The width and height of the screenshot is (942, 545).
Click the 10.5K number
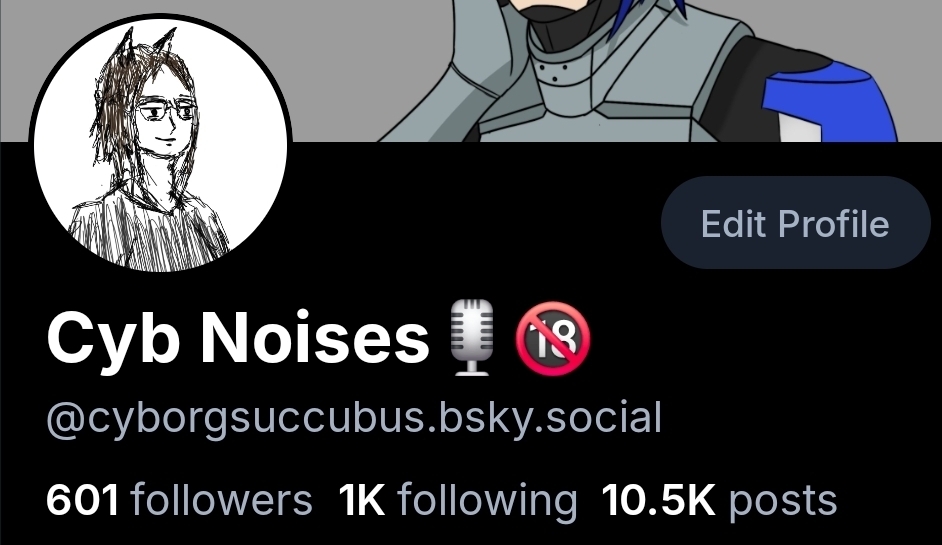(x=658, y=501)
